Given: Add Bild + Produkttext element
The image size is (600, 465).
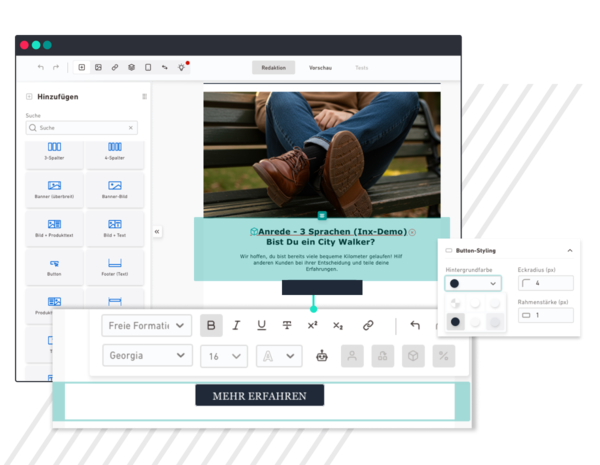Looking at the screenshot, I should [x=54, y=229].
